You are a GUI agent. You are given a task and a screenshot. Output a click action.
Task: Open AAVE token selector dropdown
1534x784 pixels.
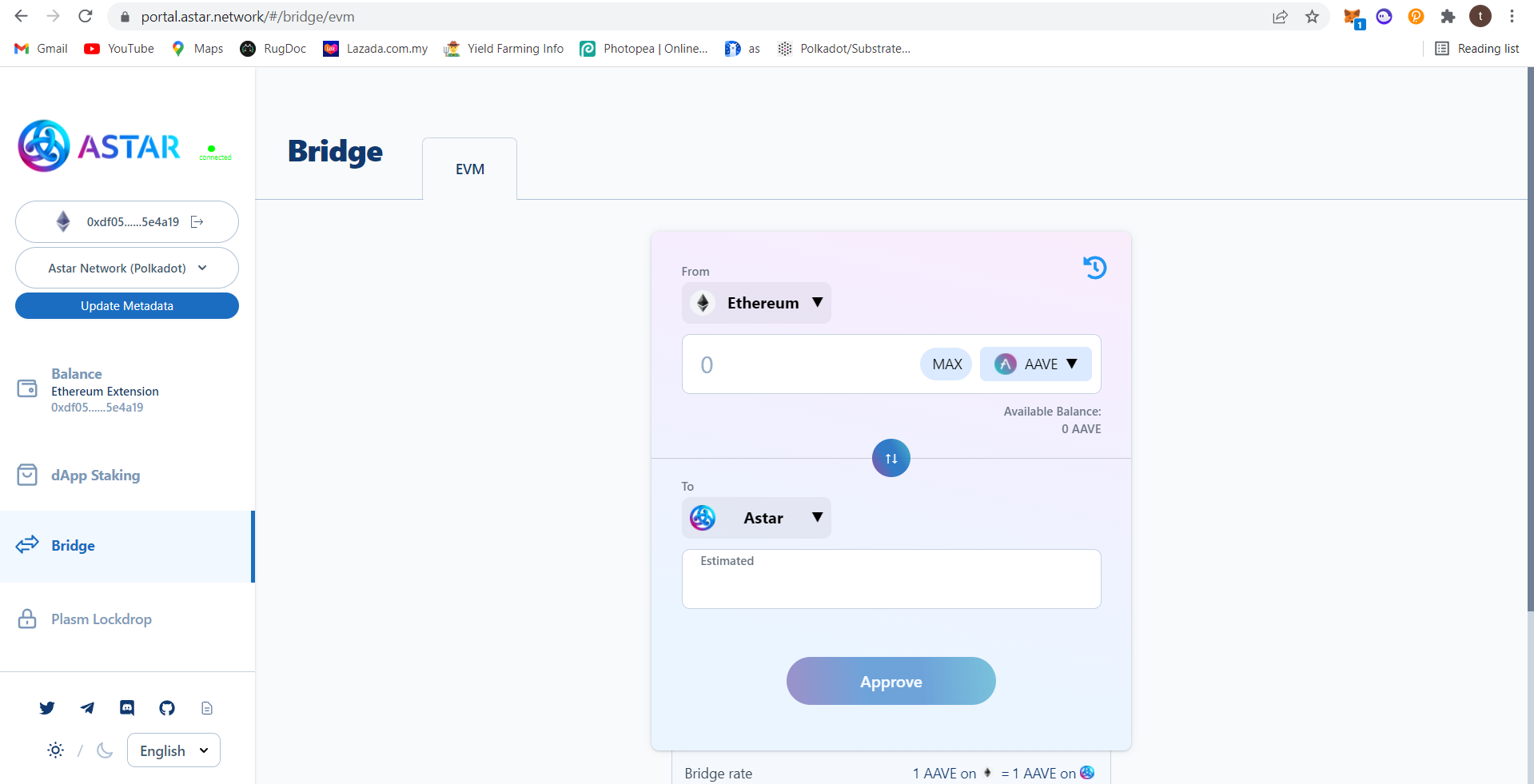pyautogui.click(x=1035, y=364)
